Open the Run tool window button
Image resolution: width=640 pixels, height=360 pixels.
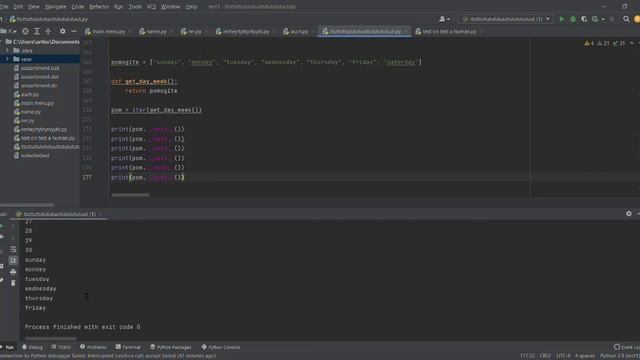point(8,347)
